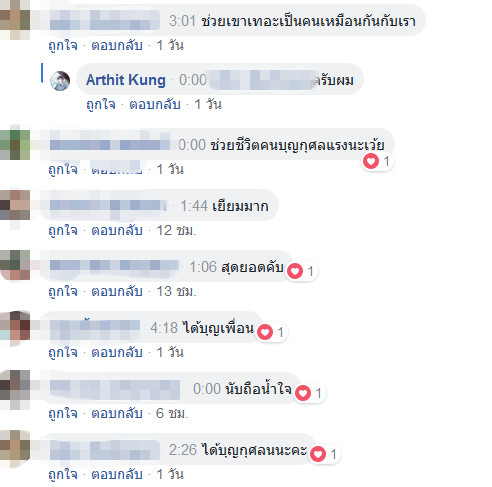Reply to the สุดยอดคับ comment
This screenshot has width=492, height=487.
(x=117, y=292)
